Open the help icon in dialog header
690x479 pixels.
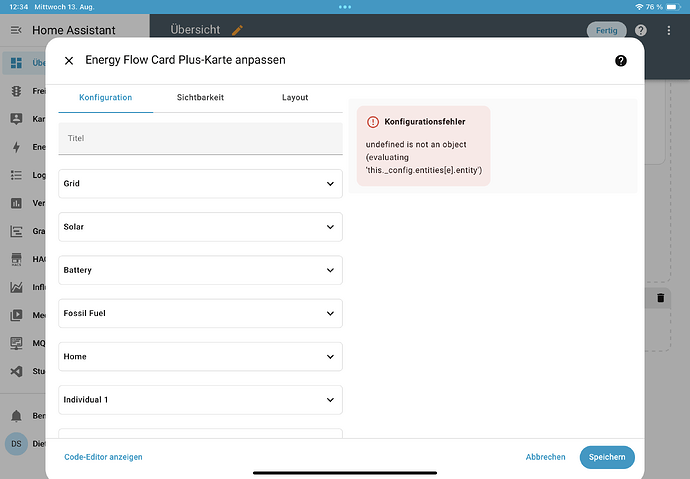[x=620, y=61]
